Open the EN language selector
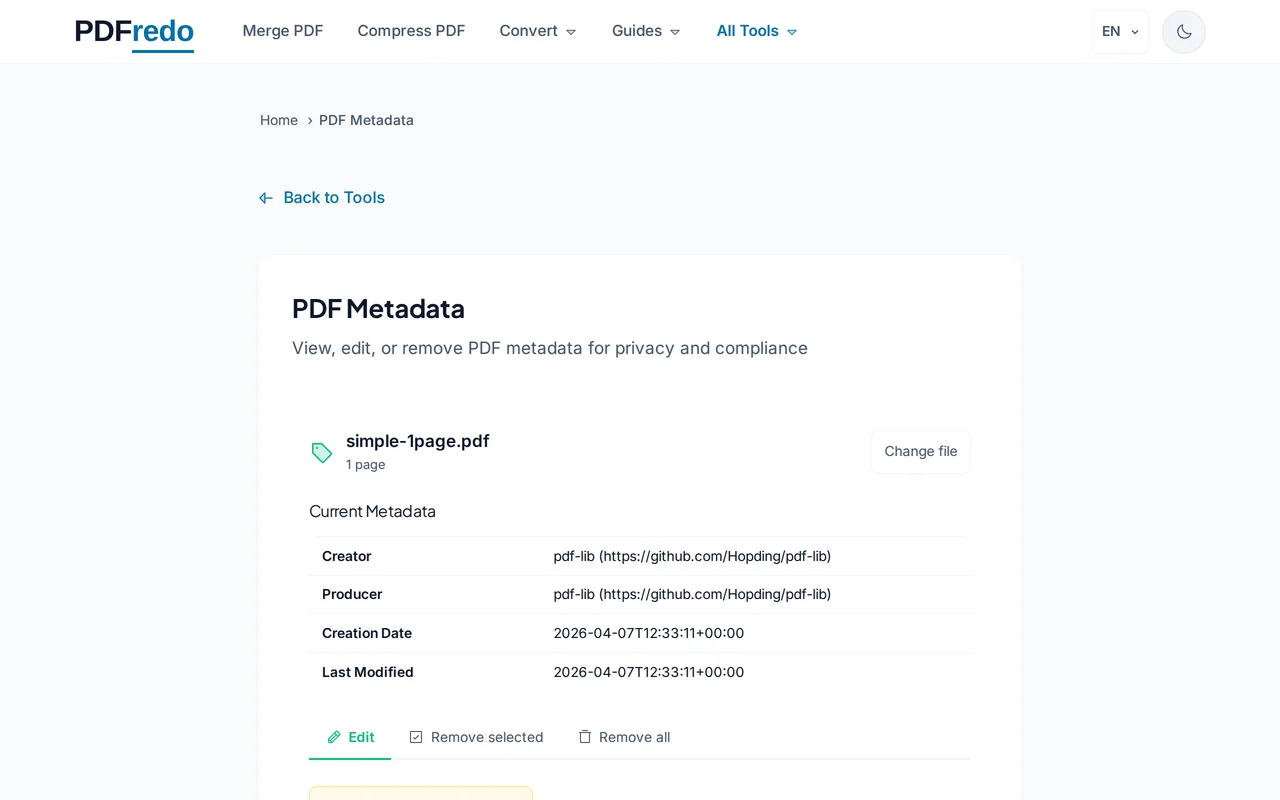This screenshot has width=1280, height=800. pos(1119,31)
